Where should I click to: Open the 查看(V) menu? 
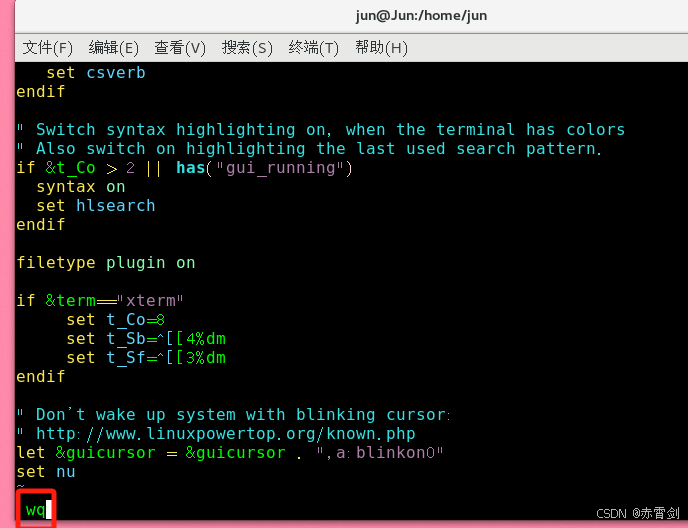pos(180,47)
